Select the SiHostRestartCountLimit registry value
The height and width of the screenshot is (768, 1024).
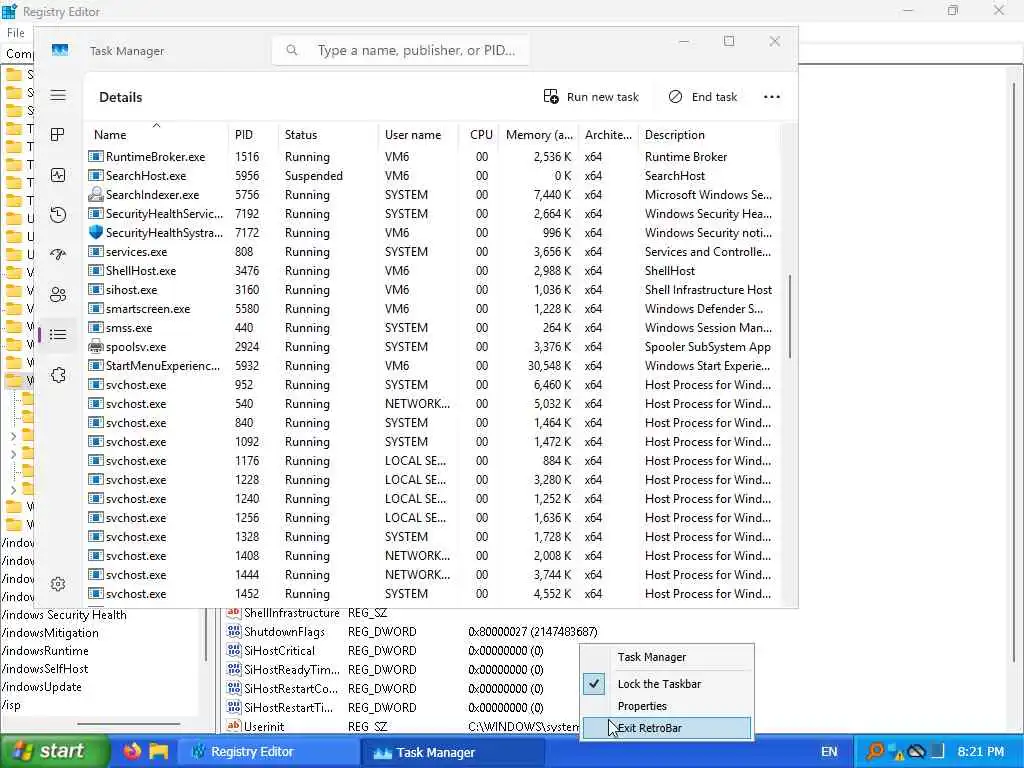click(291, 688)
